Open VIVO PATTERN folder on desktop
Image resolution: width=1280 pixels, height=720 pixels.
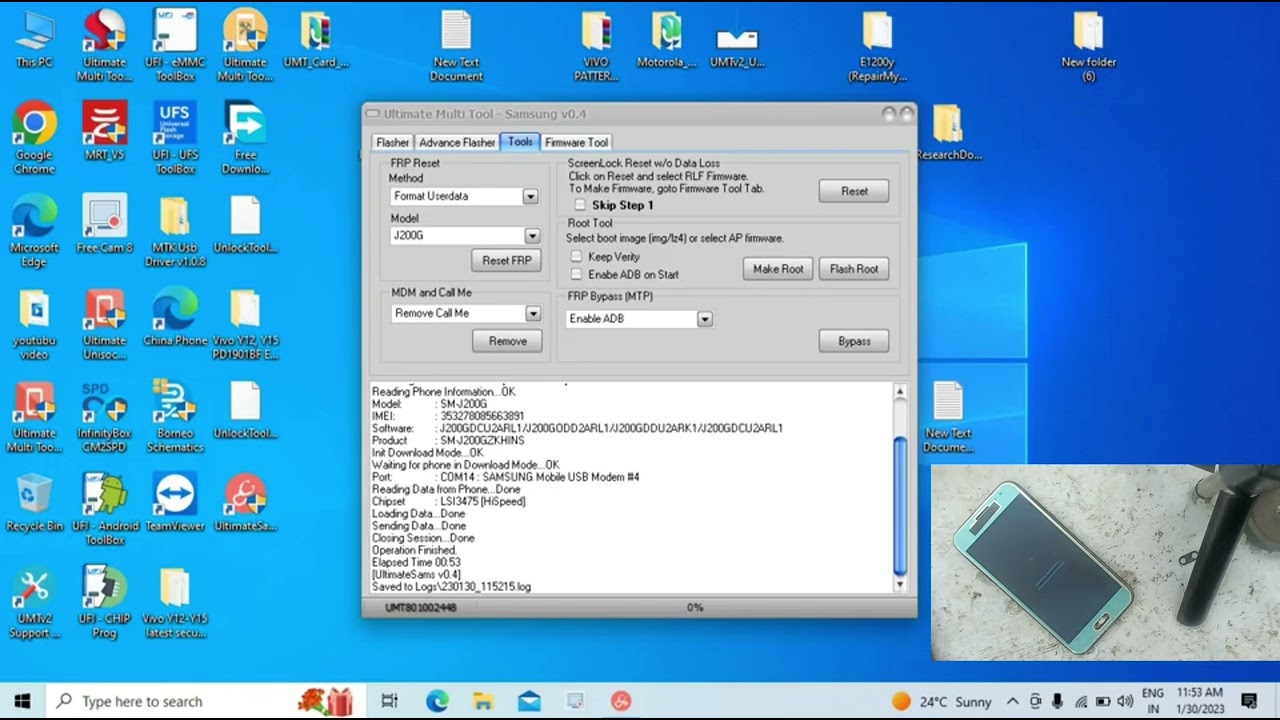pos(596,45)
